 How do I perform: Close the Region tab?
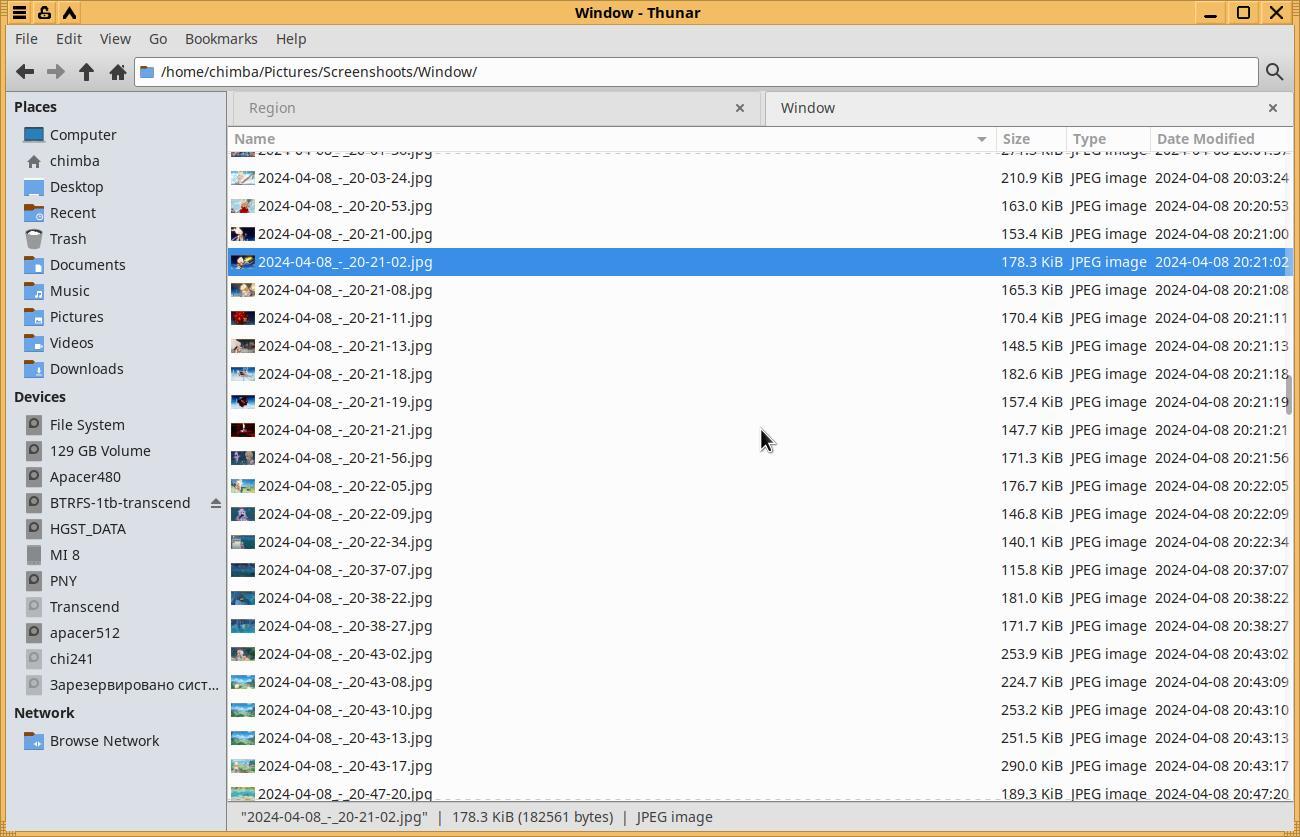pos(740,108)
